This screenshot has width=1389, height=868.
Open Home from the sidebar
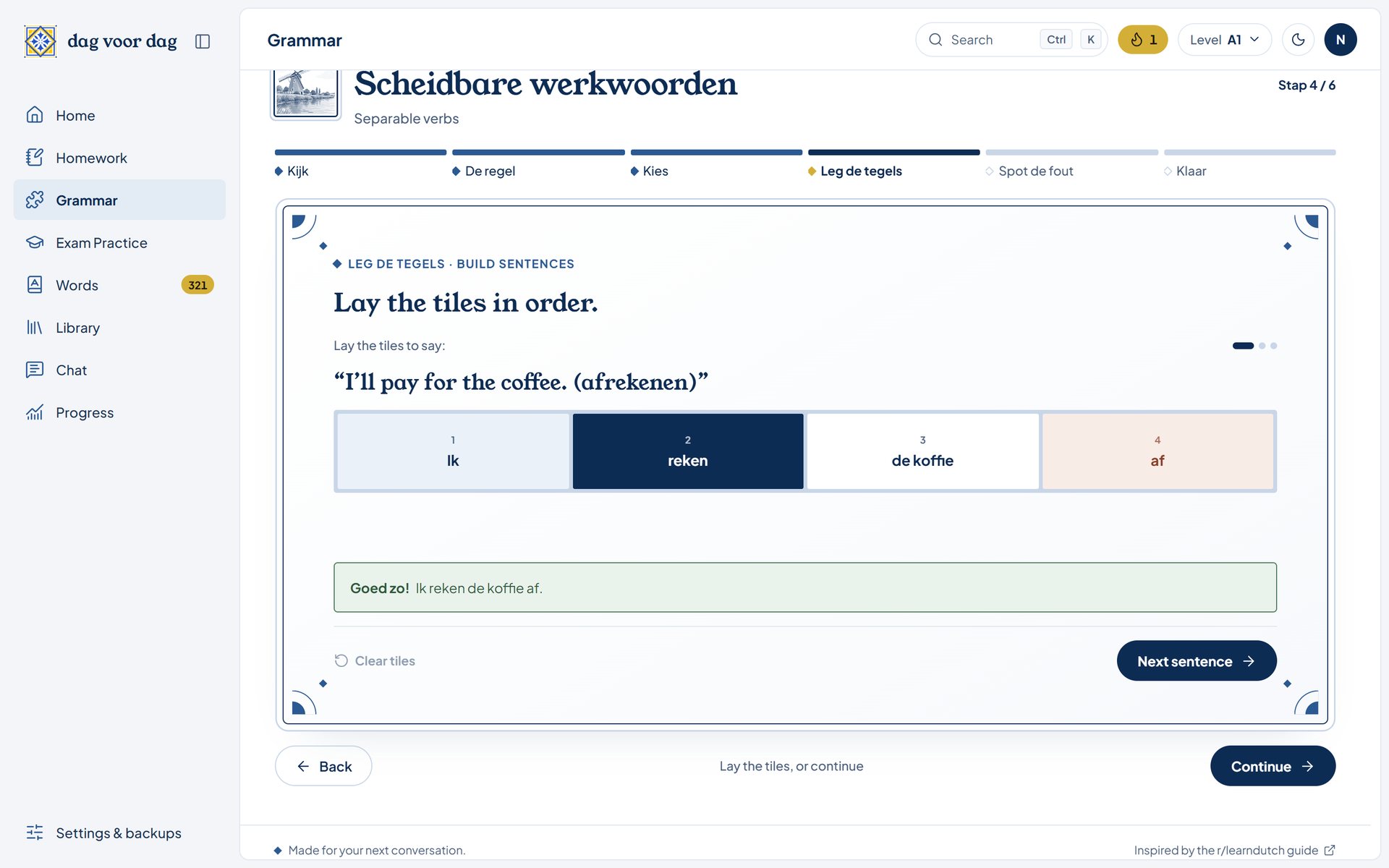(x=119, y=115)
